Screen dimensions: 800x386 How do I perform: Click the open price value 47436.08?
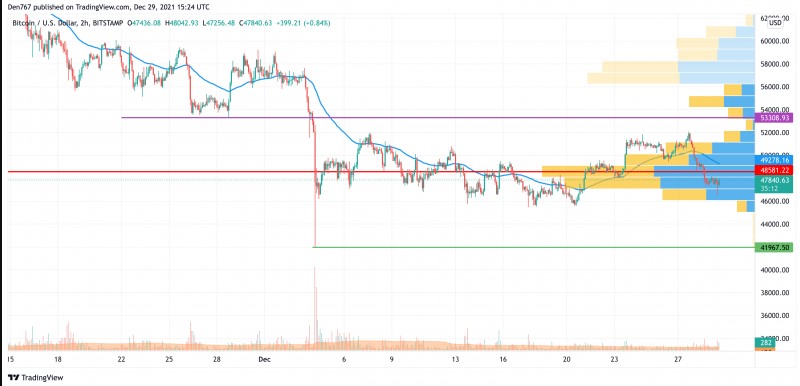tap(145, 23)
